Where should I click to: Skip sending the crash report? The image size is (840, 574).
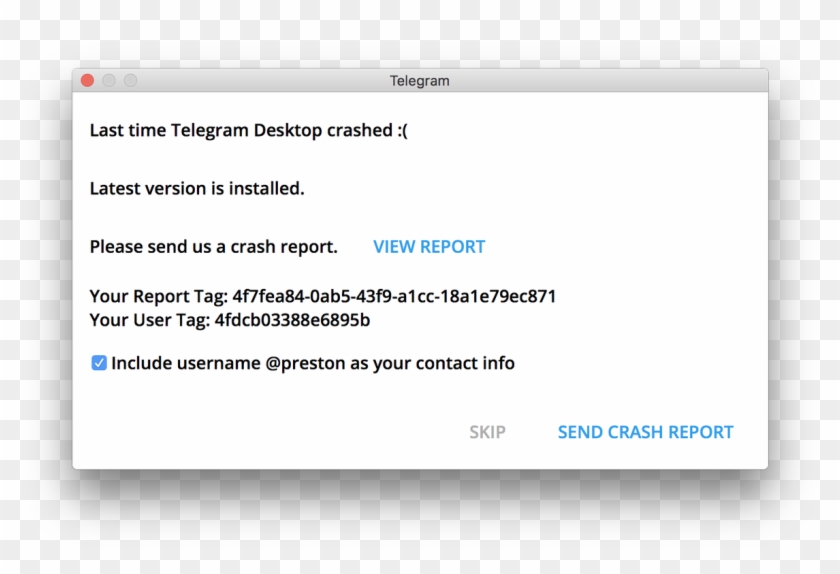[488, 432]
